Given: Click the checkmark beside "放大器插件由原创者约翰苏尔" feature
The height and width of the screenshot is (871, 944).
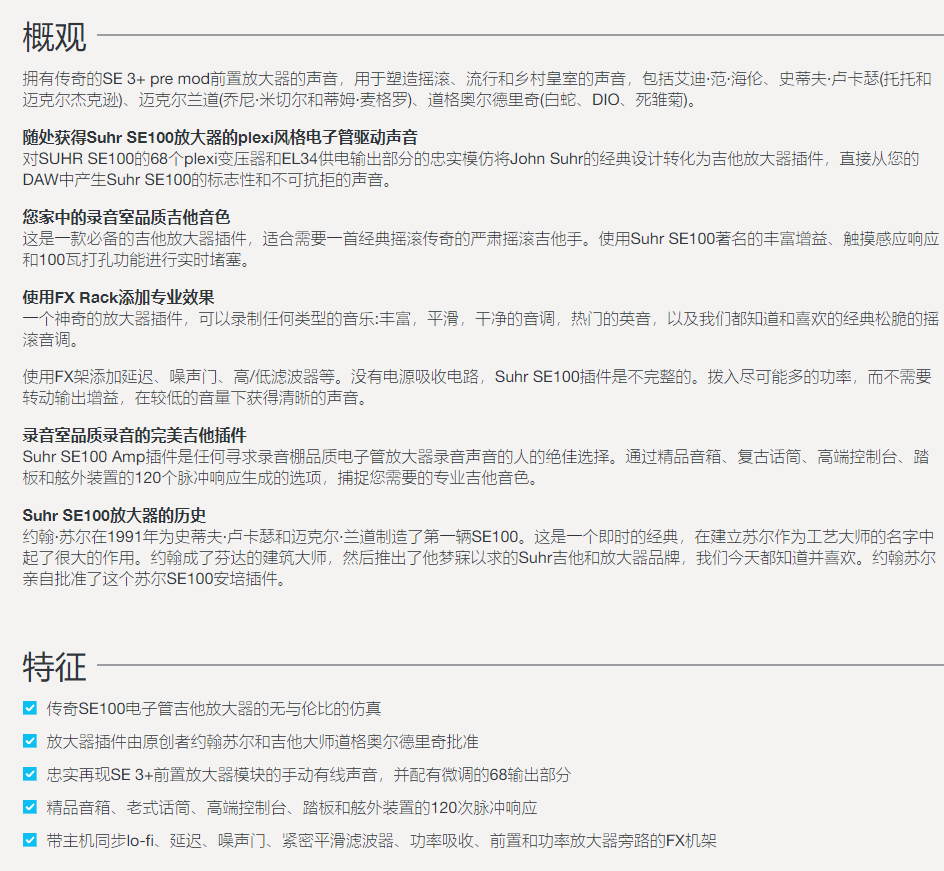Looking at the screenshot, I should (30, 741).
